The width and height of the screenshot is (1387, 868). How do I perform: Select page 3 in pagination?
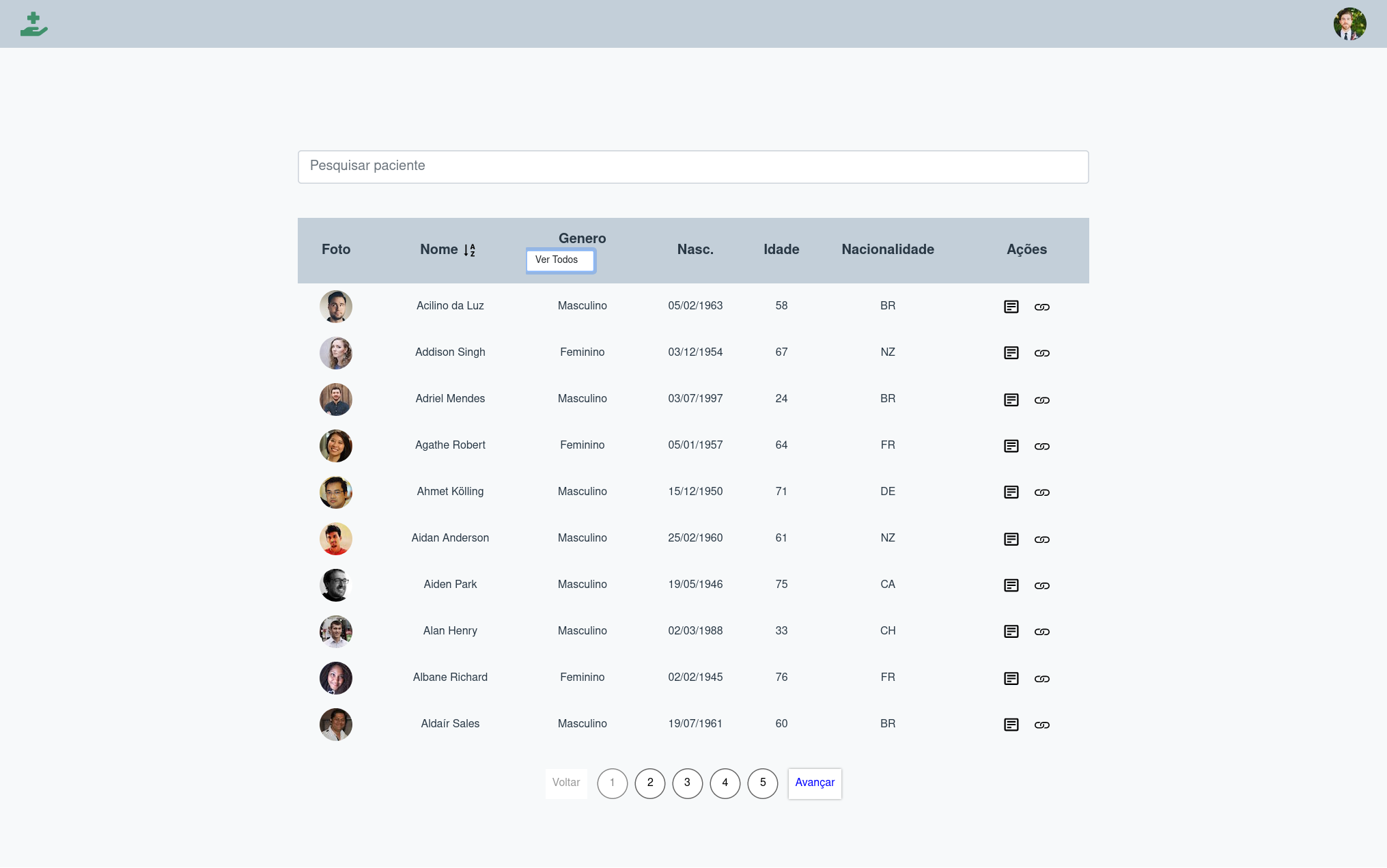point(687,783)
